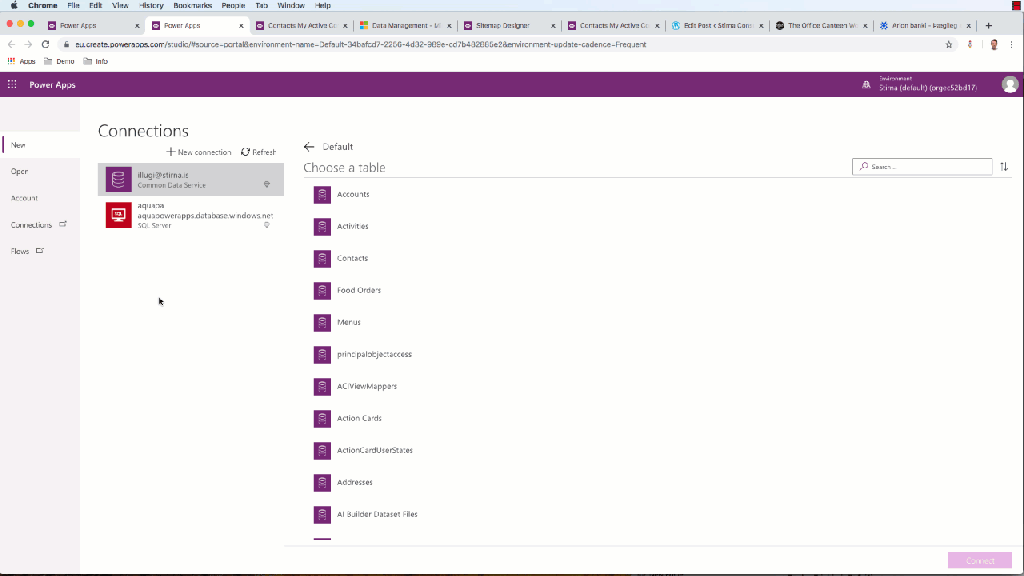Click the New connection button

point(200,151)
